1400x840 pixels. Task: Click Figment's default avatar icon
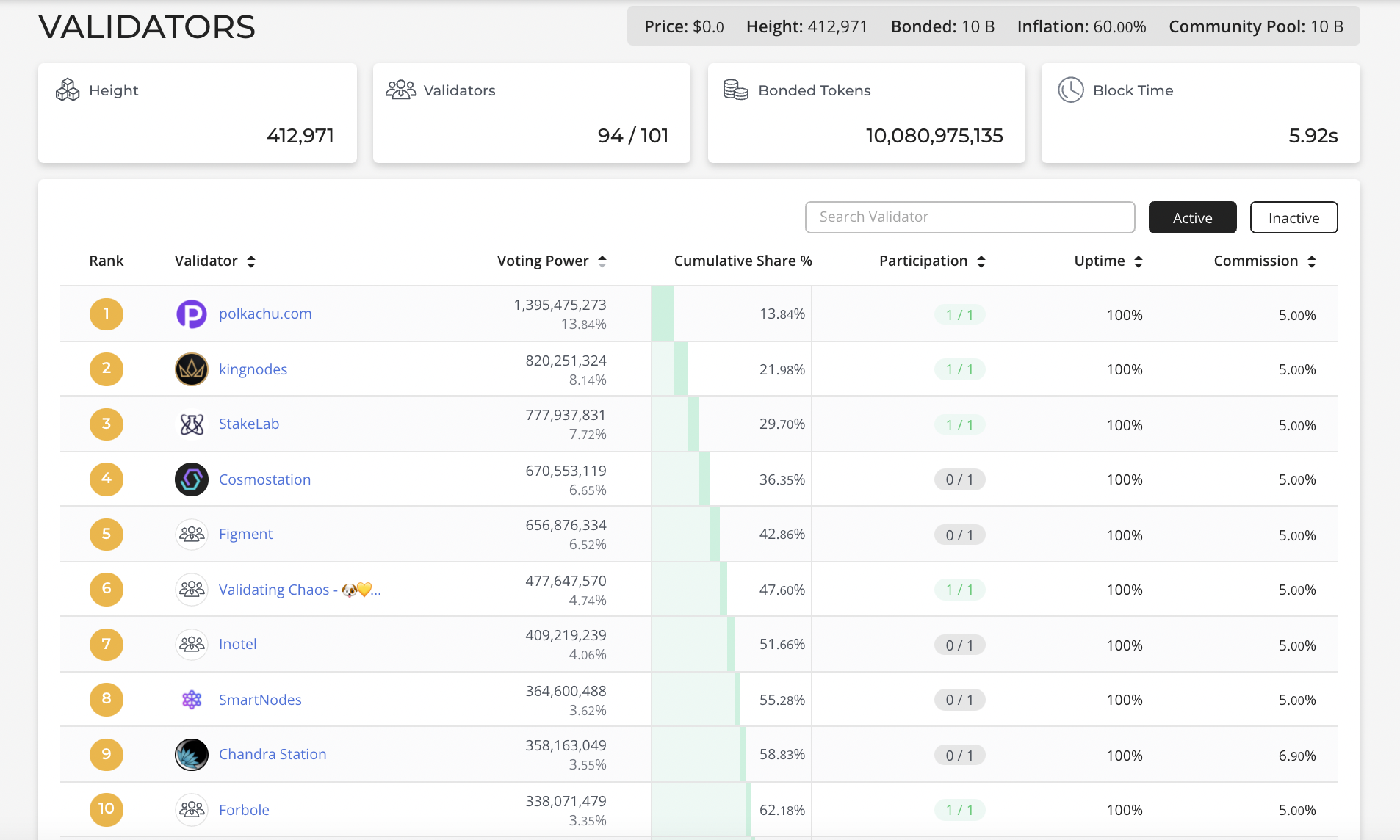(192, 535)
